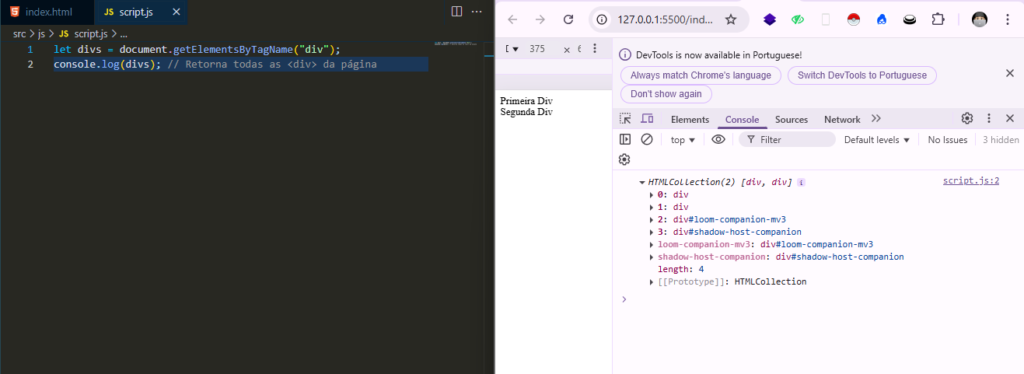Image resolution: width=1024 pixels, height=374 pixels.
Task: Clear the console with the clear icon
Action: click(x=647, y=139)
